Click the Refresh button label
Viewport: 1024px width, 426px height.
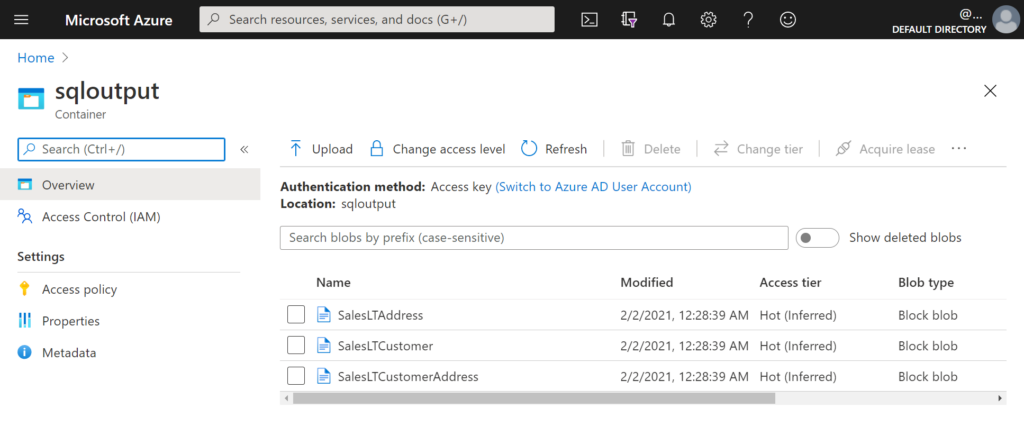coord(566,149)
